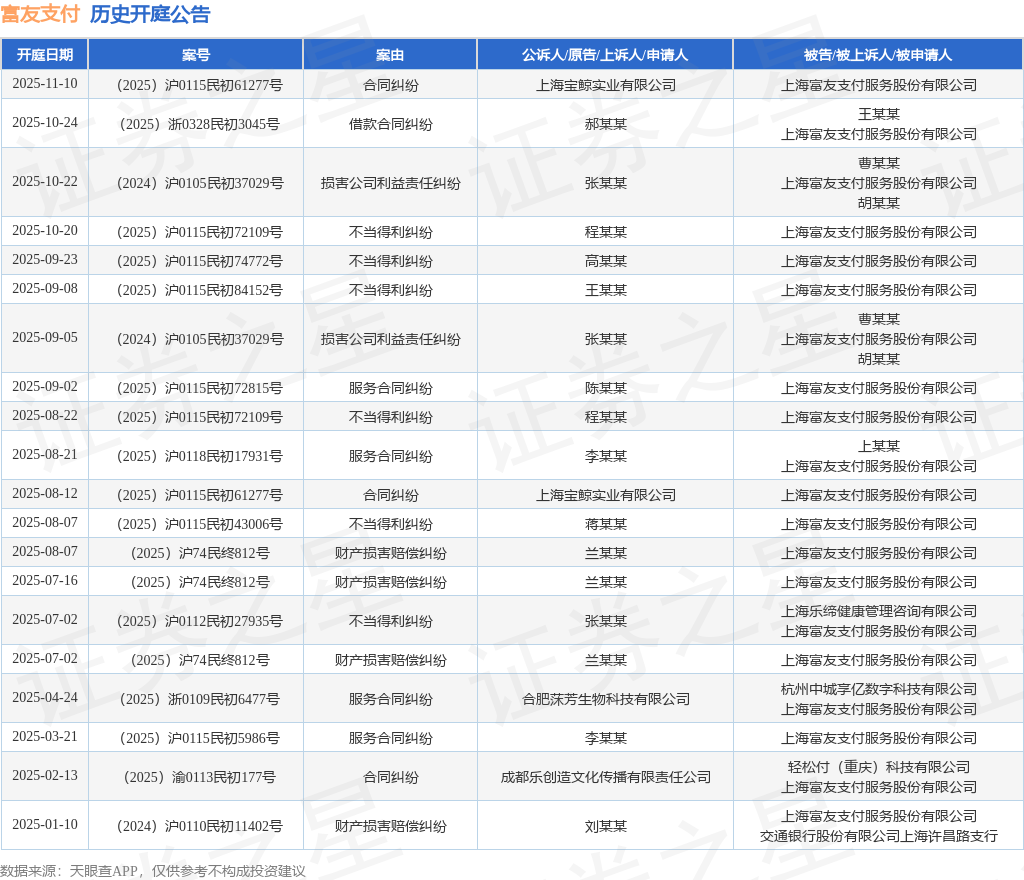Select the 开庭日期 column header
The image size is (1024, 880).
click(45, 55)
